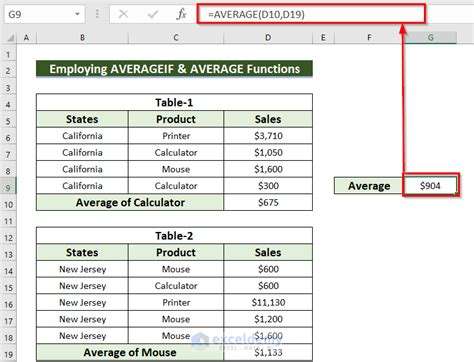The height and width of the screenshot is (362, 474).
Task: Select the cell with $1,050
Action: 268,152
